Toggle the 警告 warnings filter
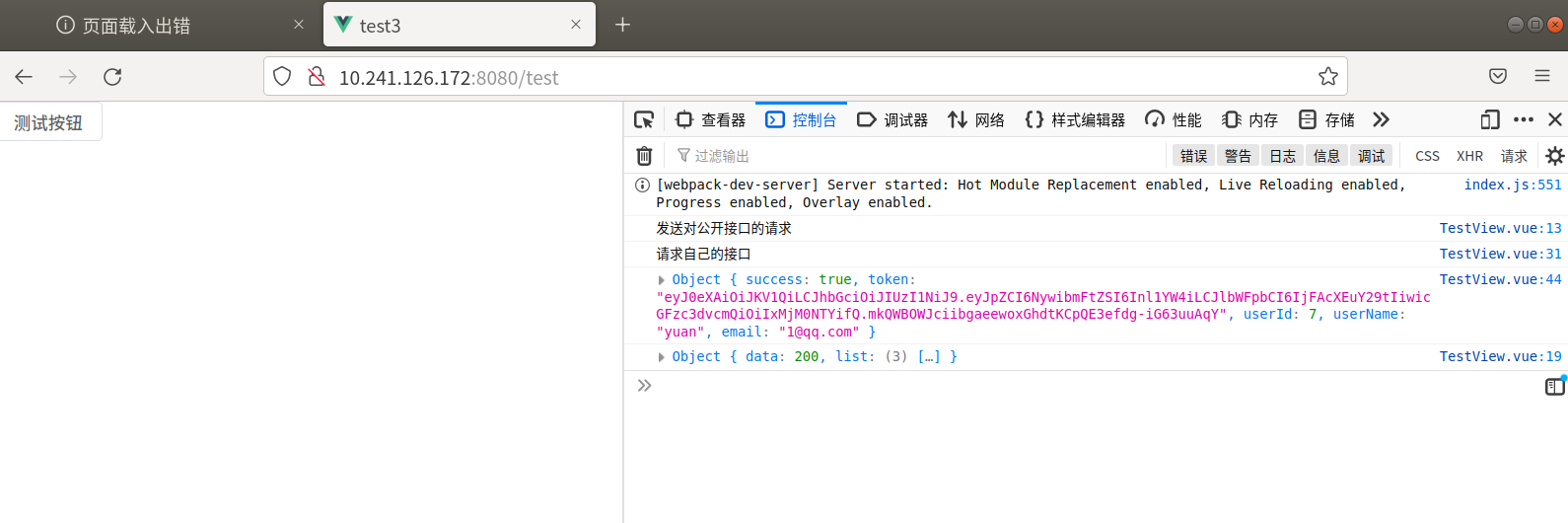 (1238, 156)
